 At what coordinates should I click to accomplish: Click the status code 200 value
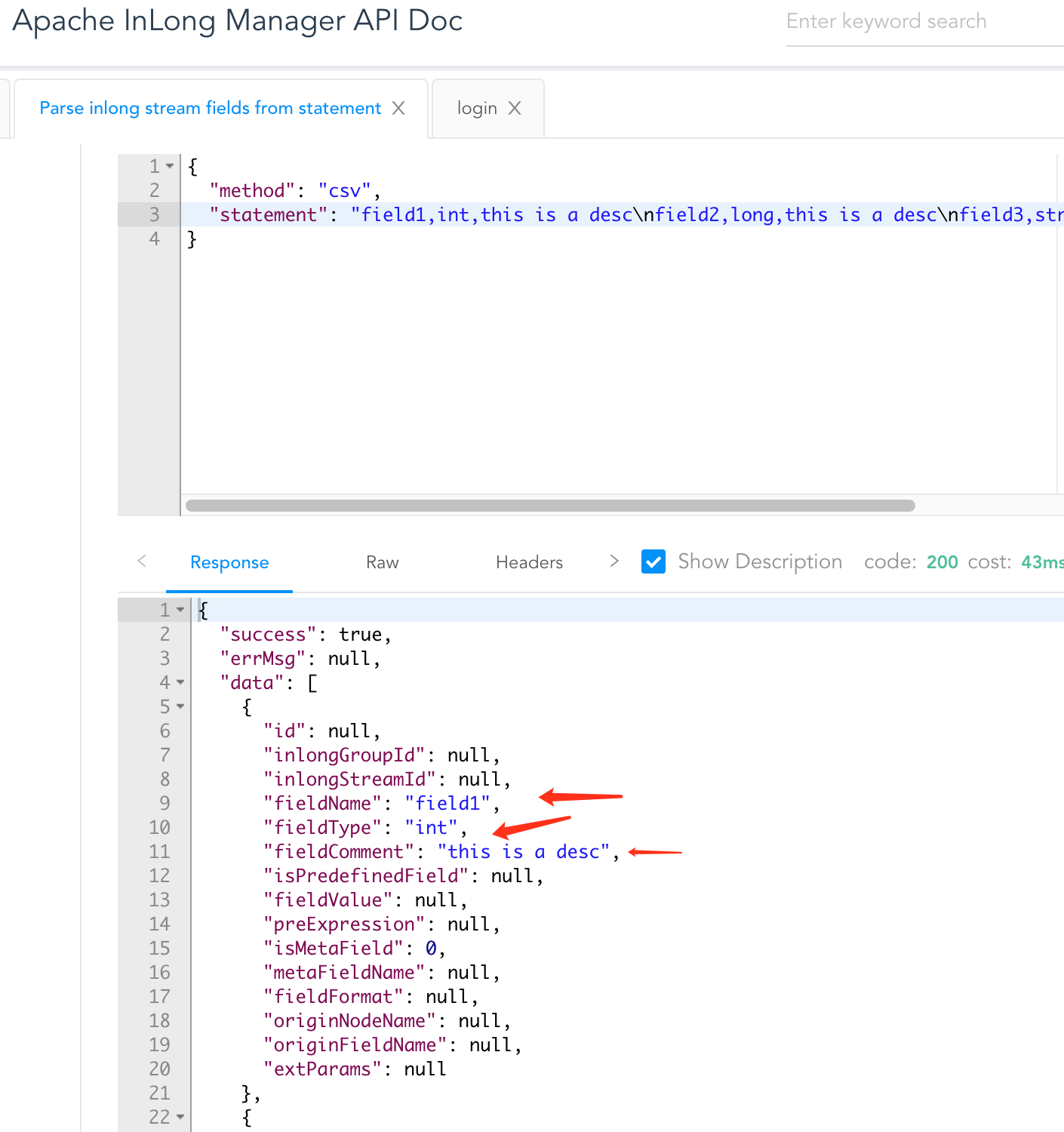coord(943,561)
